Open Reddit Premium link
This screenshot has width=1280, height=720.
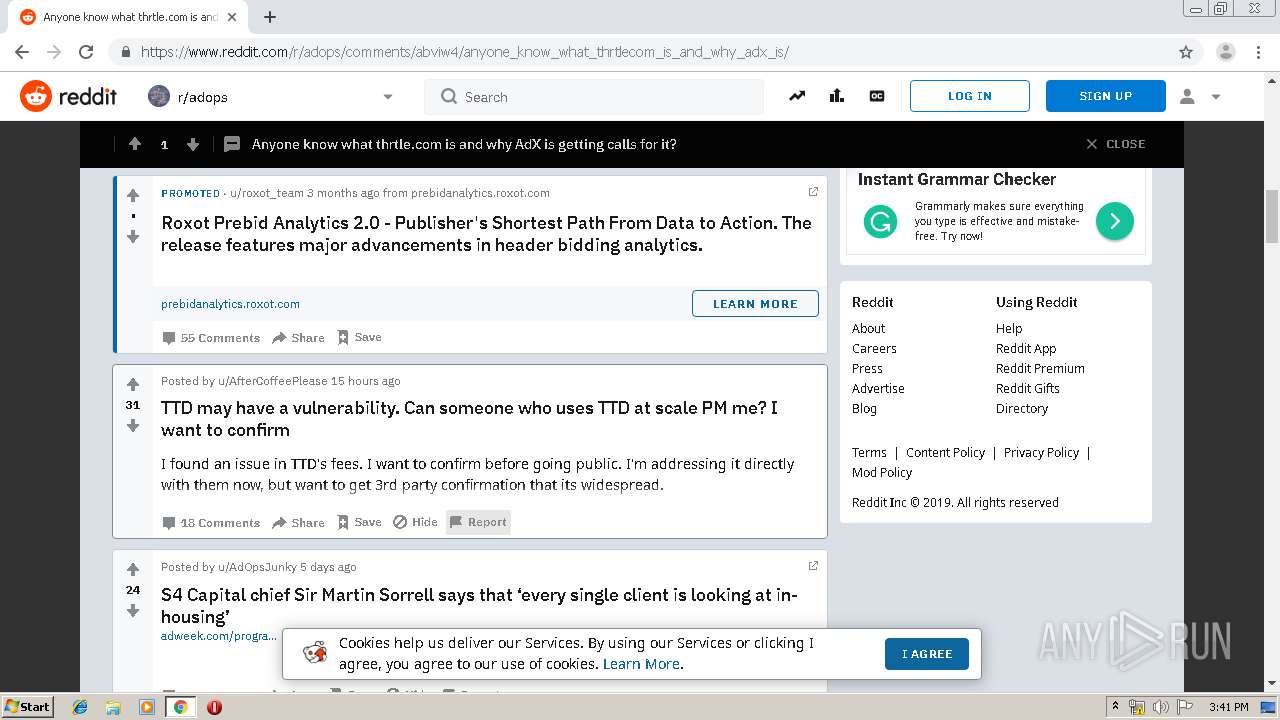click(1040, 368)
